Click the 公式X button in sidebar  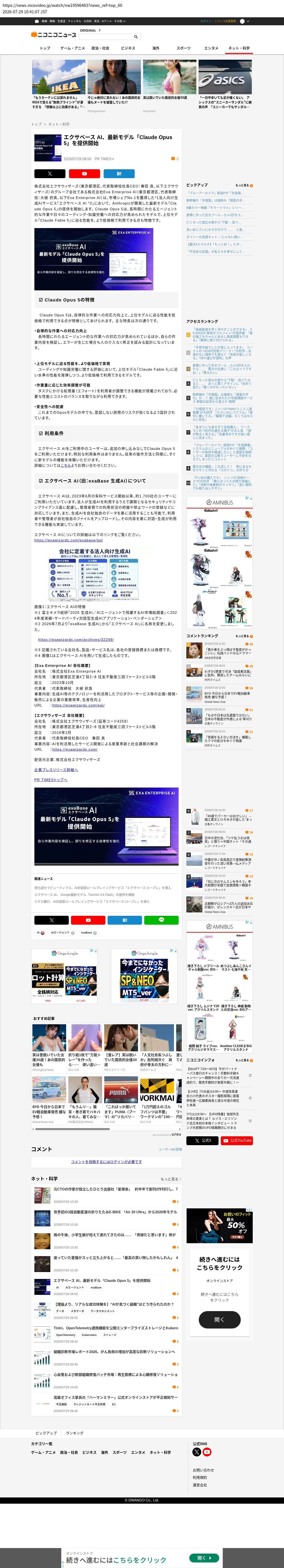pyautogui.click(x=203, y=1141)
